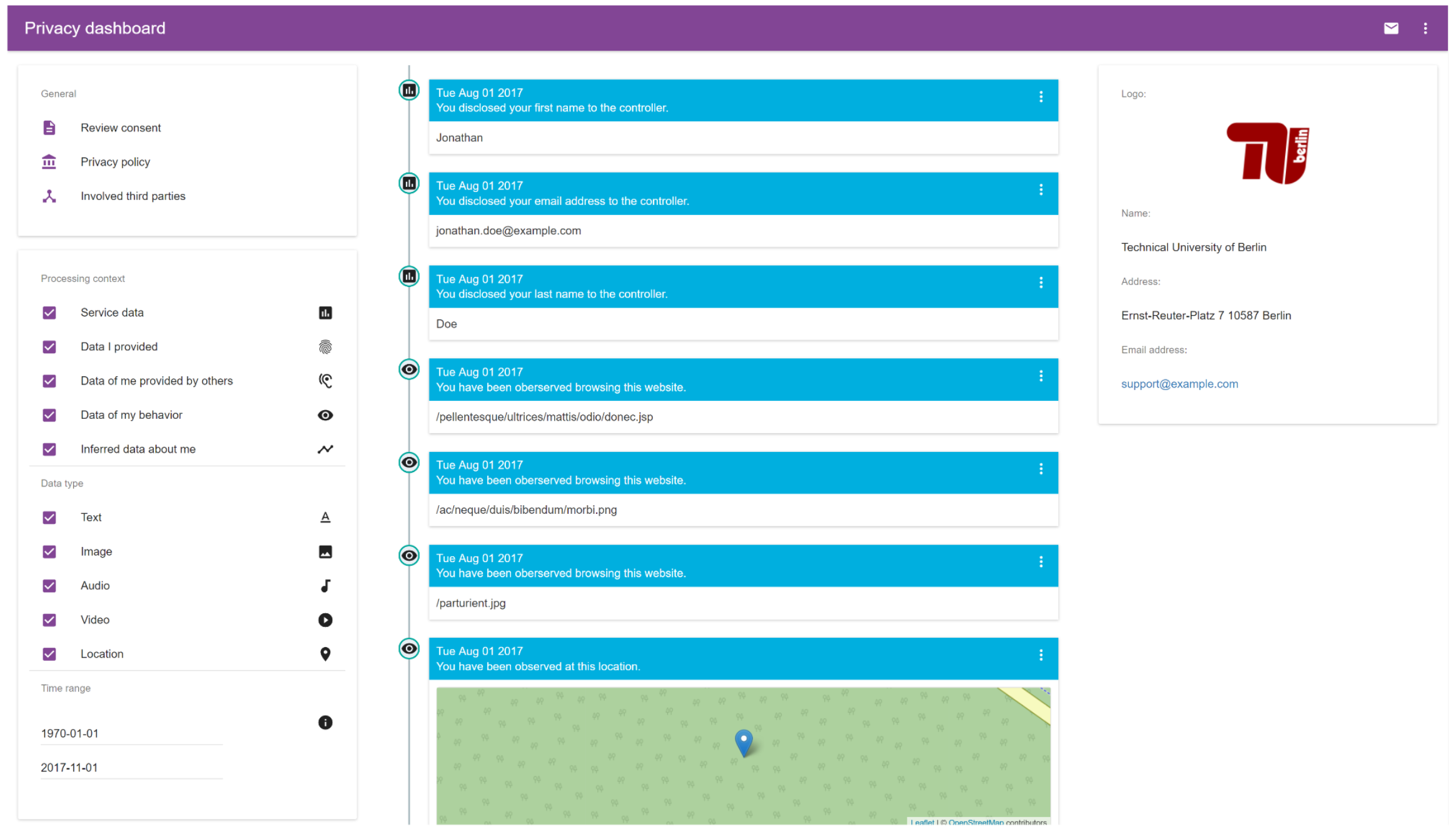Open the mail icon in header
Viewport: 1456px width, 829px height.
tap(1391, 28)
